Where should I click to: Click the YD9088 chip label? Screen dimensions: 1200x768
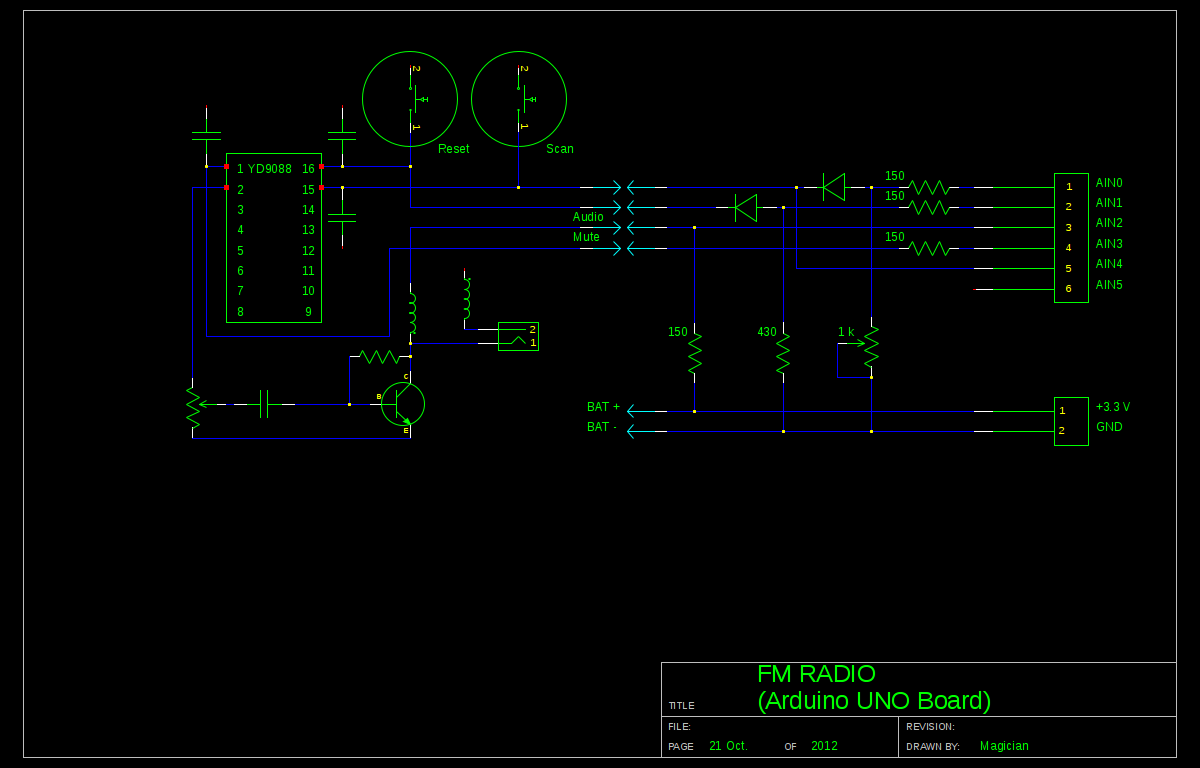pyautogui.click(x=270, y=169)
